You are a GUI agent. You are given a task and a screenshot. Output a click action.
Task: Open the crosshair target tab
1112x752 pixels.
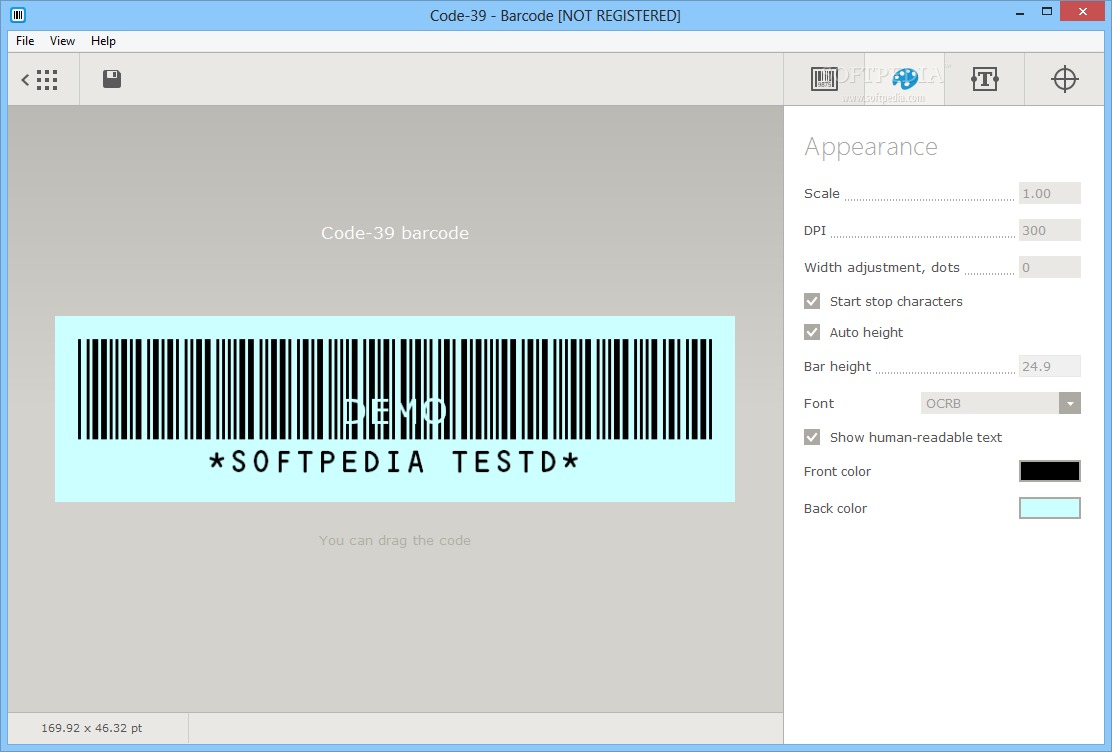[1064, 79]
